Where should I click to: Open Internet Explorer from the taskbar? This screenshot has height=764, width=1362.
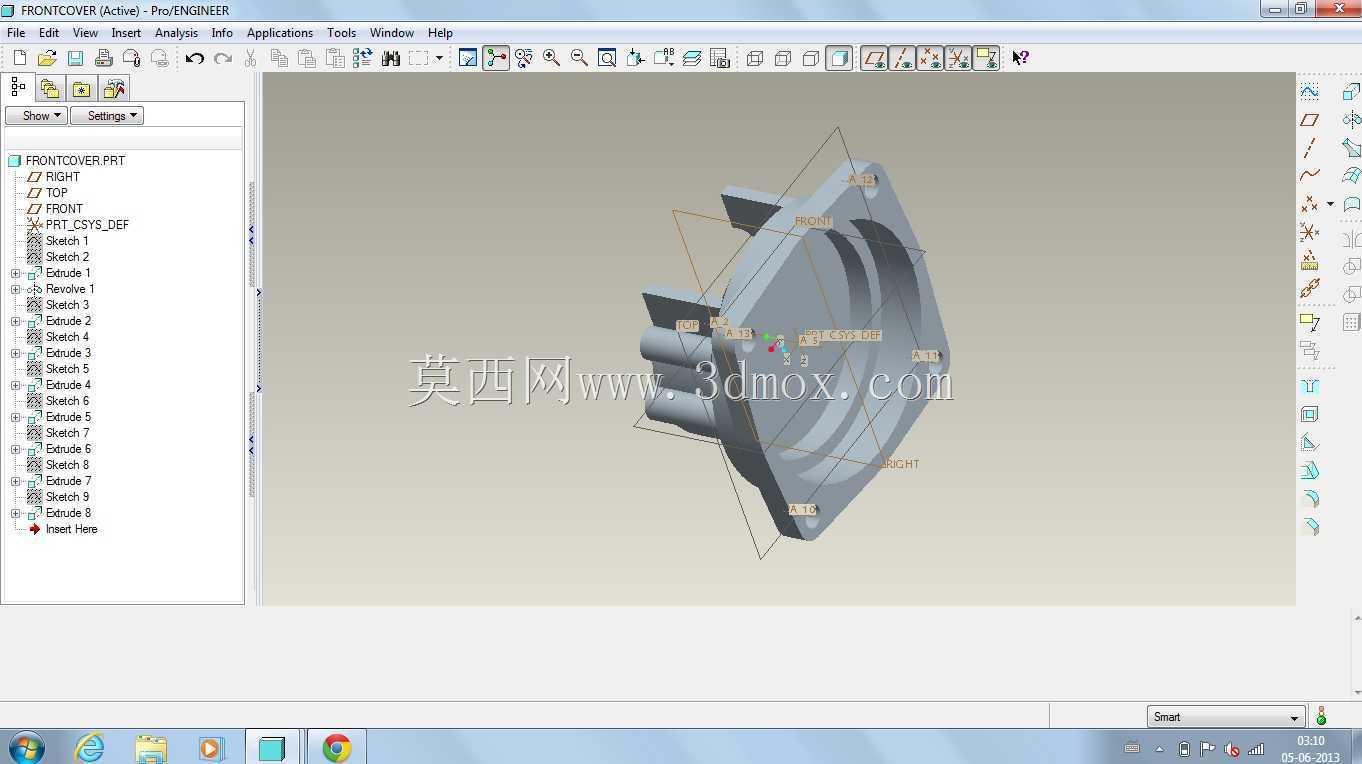[x=89, y=747]
